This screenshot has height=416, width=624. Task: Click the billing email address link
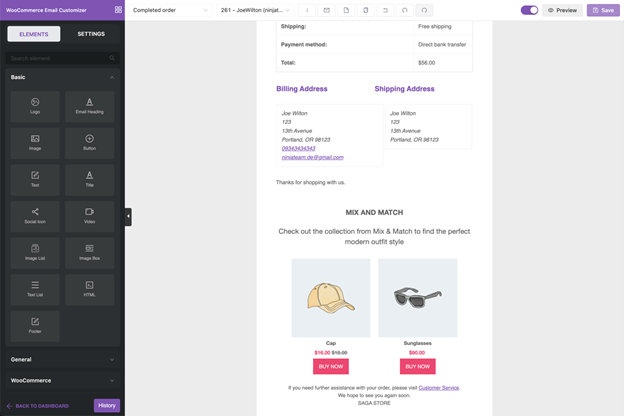point(312,157)
